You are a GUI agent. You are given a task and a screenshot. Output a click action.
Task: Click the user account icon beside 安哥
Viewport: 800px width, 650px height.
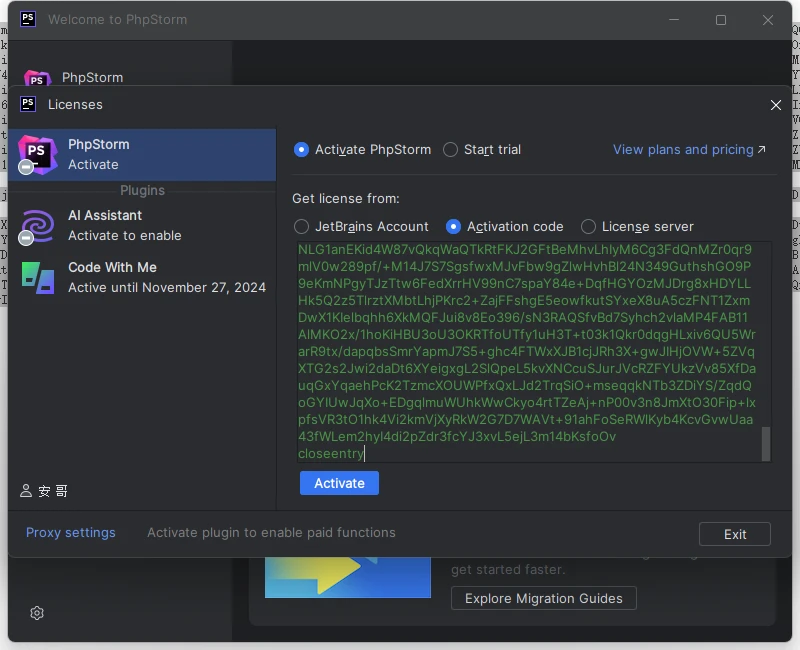click(26, 491)
